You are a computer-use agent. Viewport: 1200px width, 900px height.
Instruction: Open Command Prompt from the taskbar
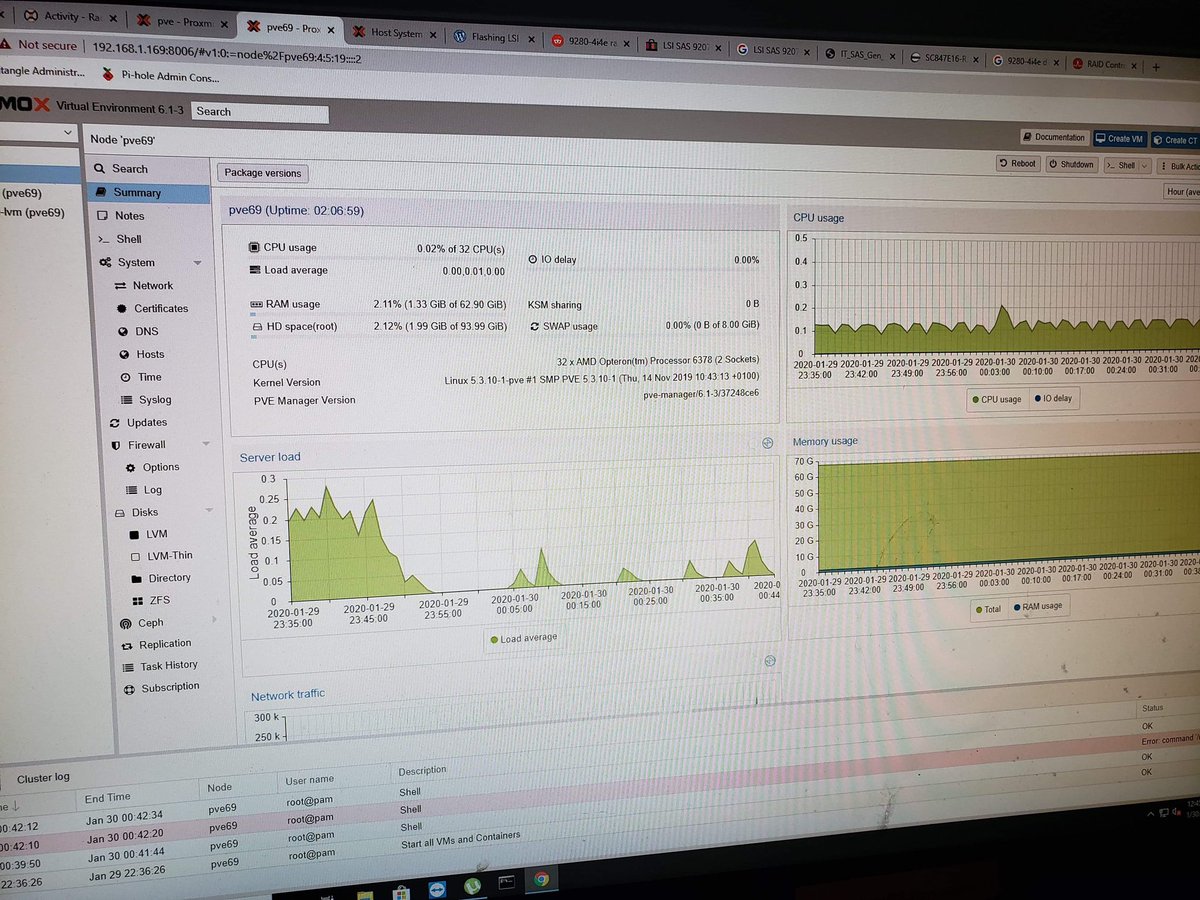pos(507,883)
